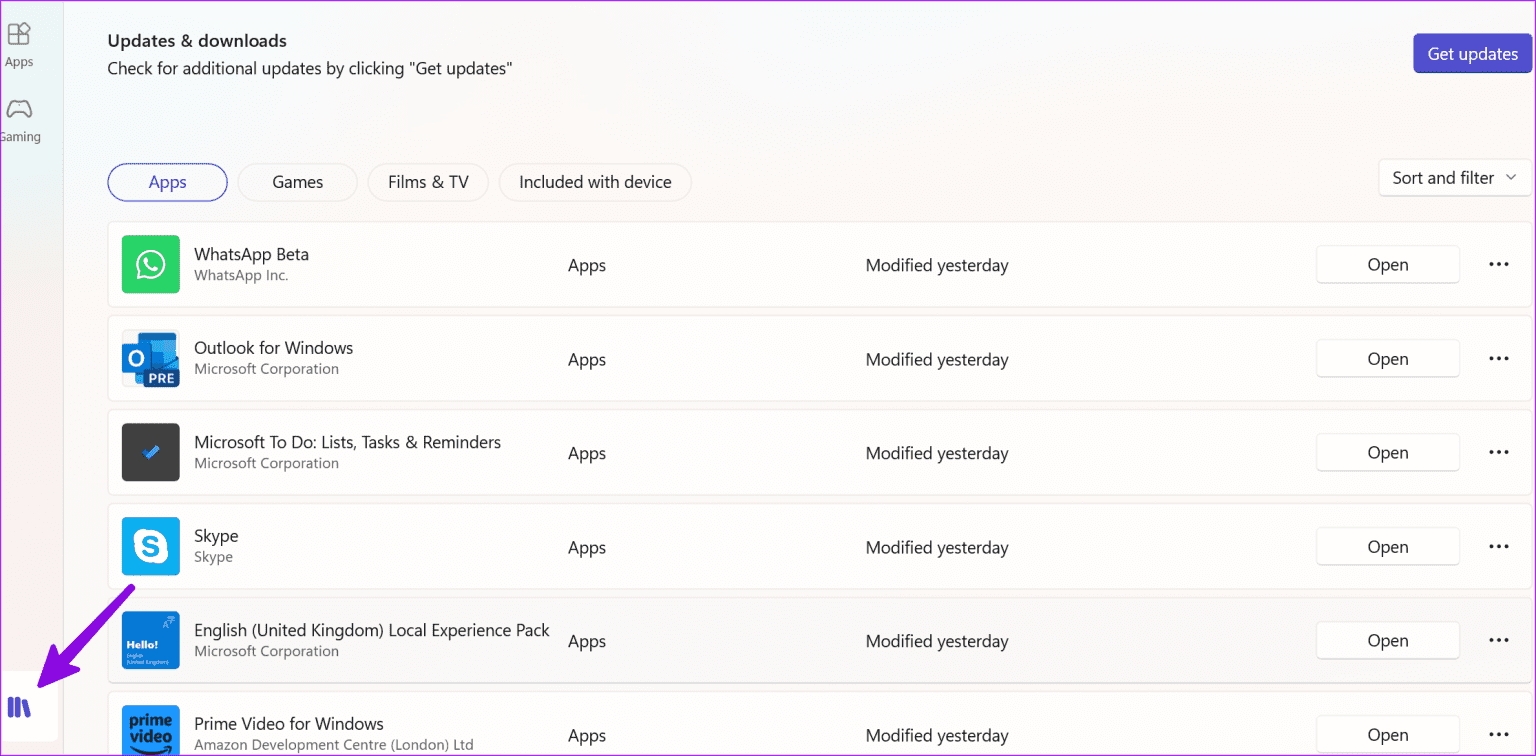Open Prime Video with Open button

pyautogui.click(x=1388, y=735)
